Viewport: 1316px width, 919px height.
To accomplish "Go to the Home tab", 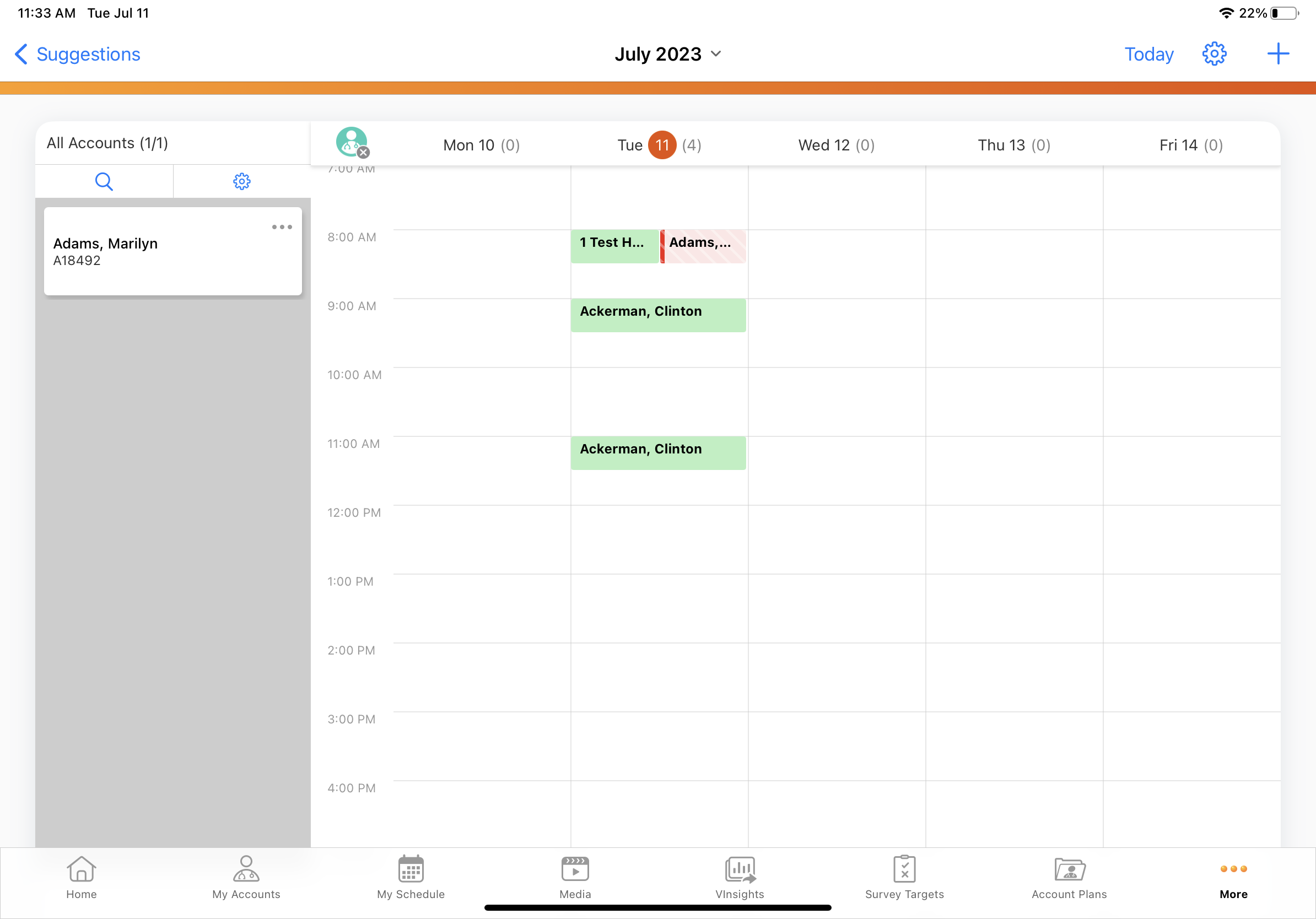I will tap(82, 877).
